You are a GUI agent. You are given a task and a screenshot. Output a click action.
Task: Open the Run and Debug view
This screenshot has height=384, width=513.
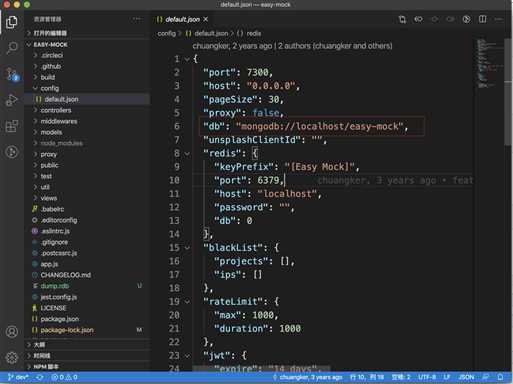12,100
